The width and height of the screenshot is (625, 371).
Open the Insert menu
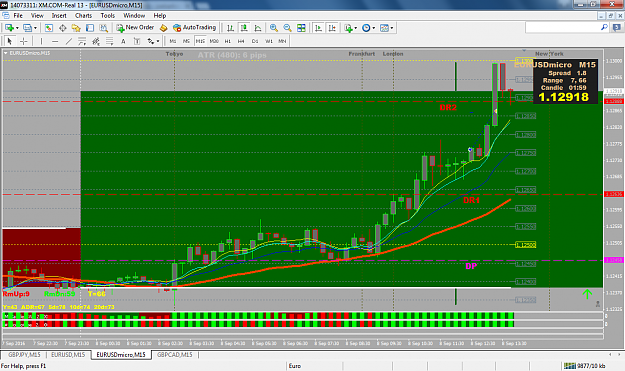click(59, 16)
